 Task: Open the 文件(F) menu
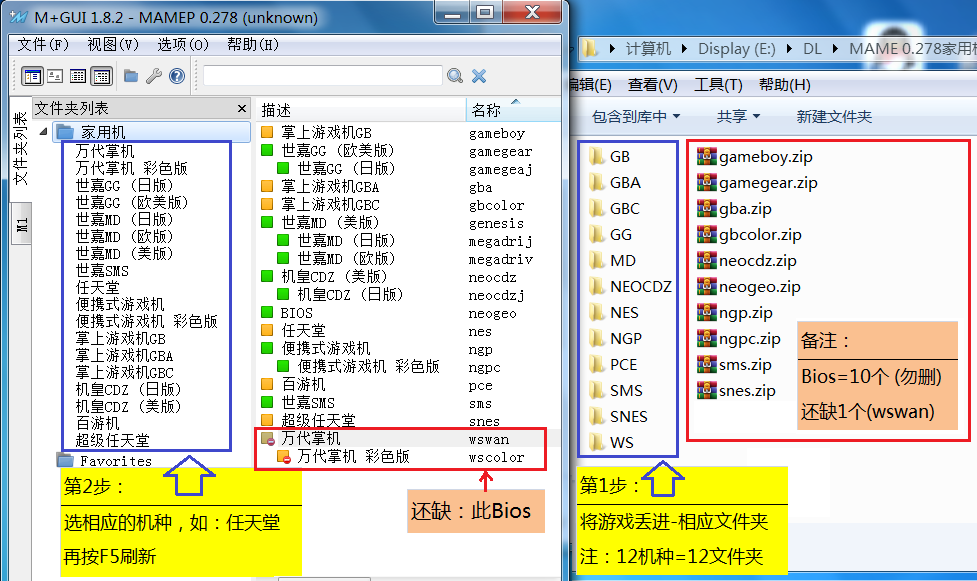click(43, 45)
